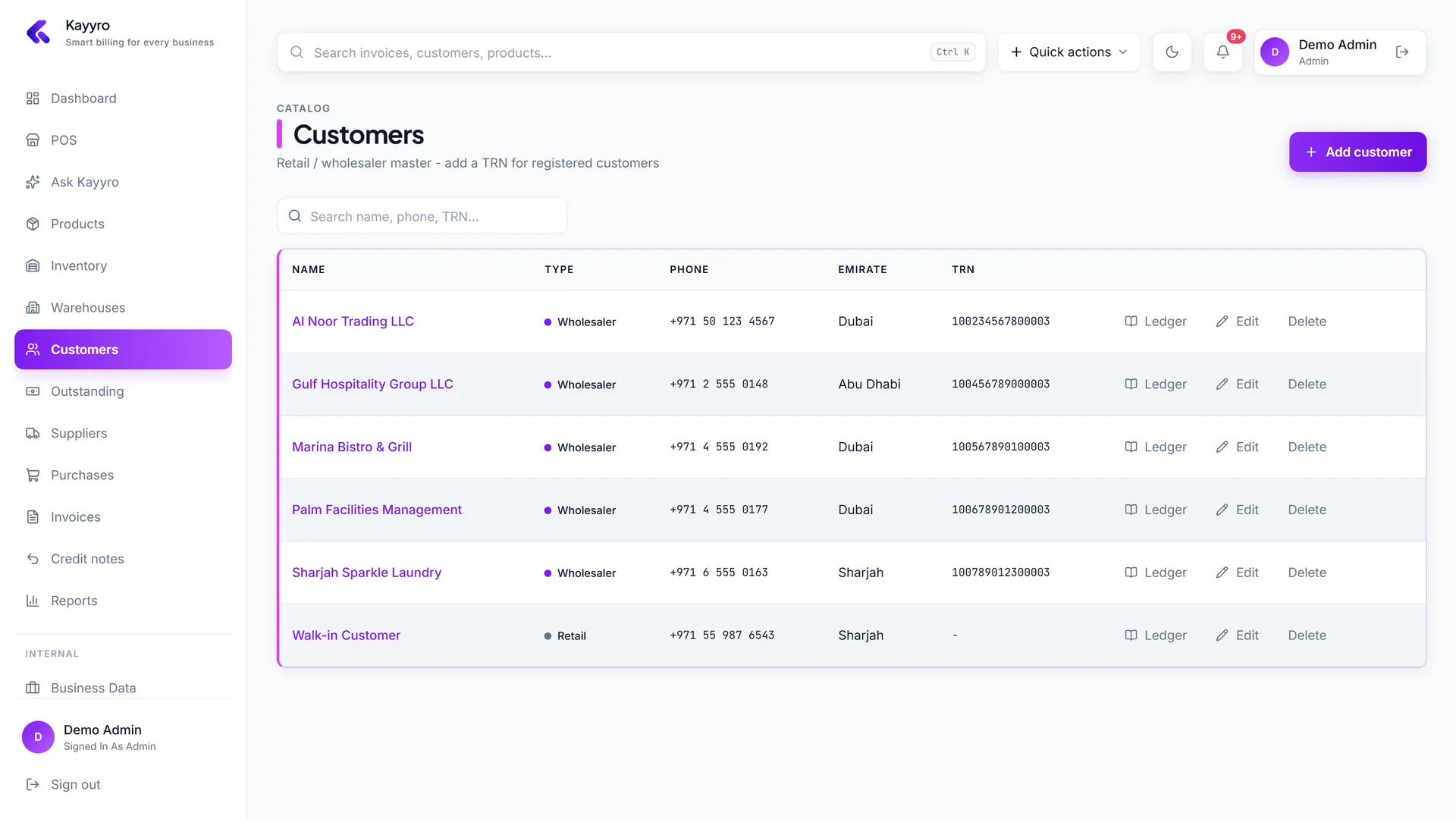Edit Al Noor Trading LLC
The height and width of the screenshot is (819, 1456).
(x=1237, y=322)
